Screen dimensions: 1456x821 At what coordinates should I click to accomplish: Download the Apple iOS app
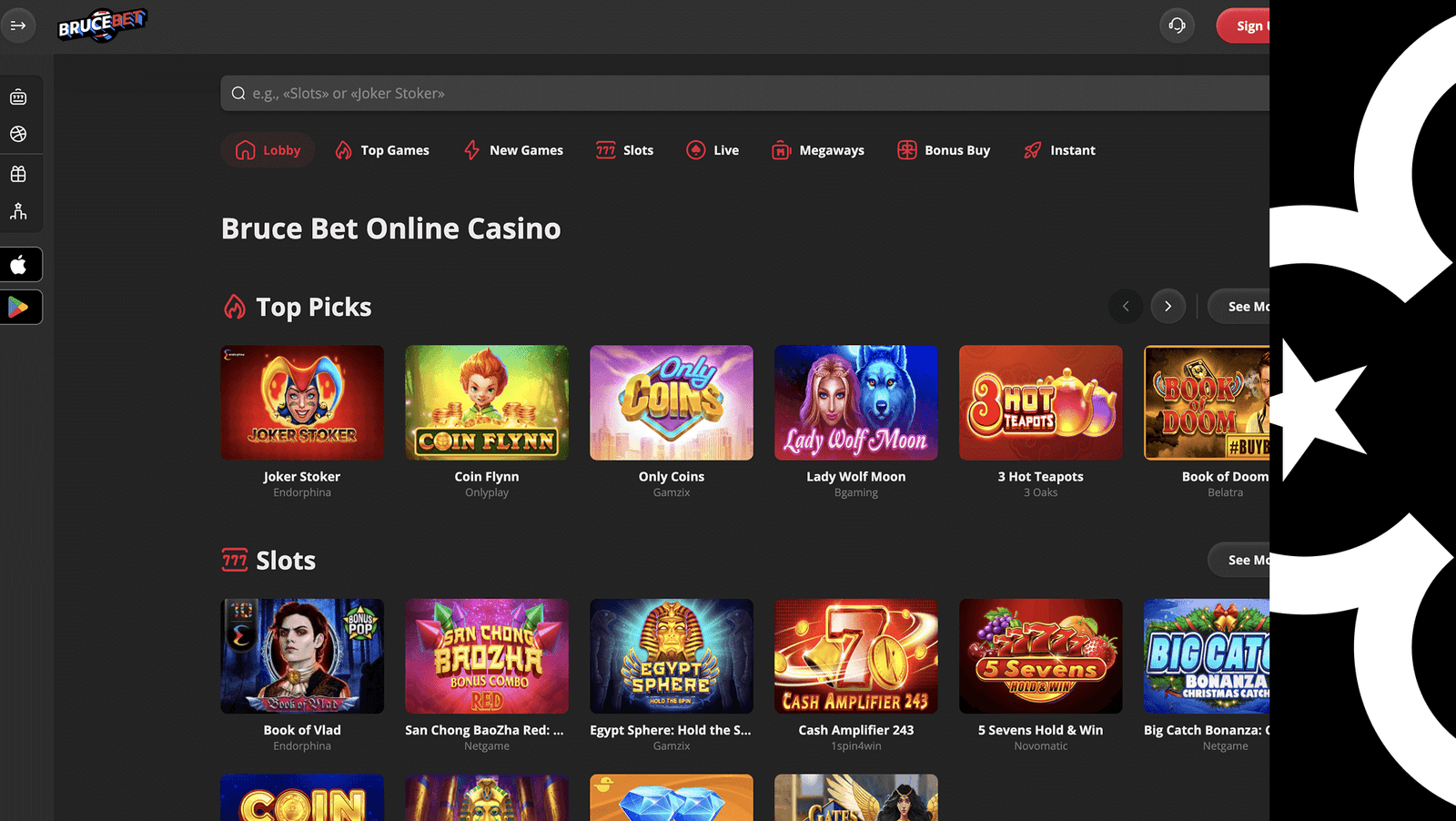click(20, 265)
